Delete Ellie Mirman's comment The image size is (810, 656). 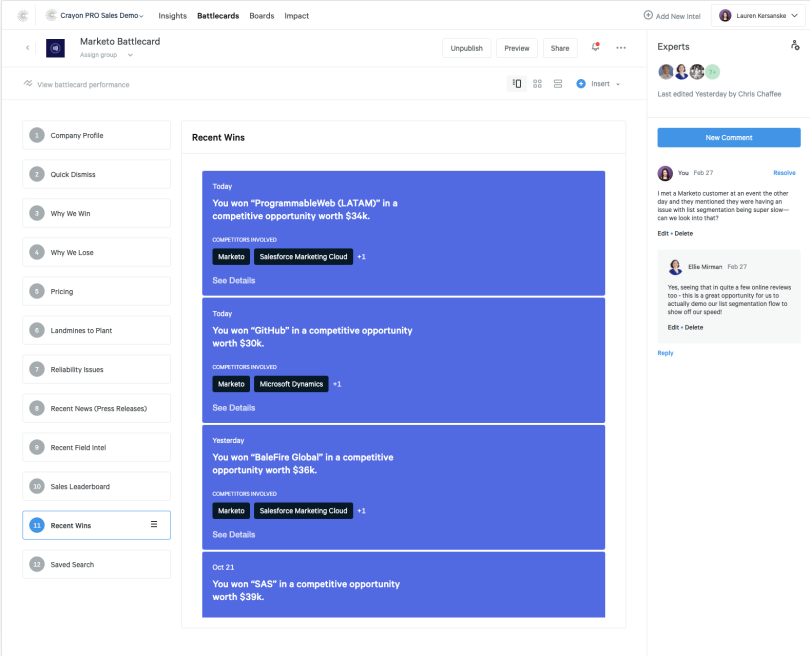click(694, 327)
